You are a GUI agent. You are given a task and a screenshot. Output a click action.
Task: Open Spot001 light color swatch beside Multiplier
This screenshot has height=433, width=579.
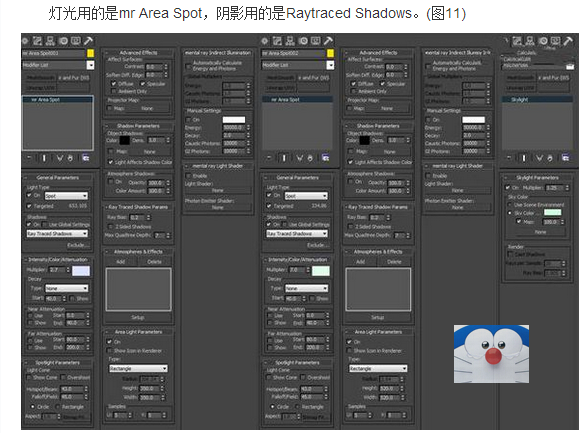[81, 271]
